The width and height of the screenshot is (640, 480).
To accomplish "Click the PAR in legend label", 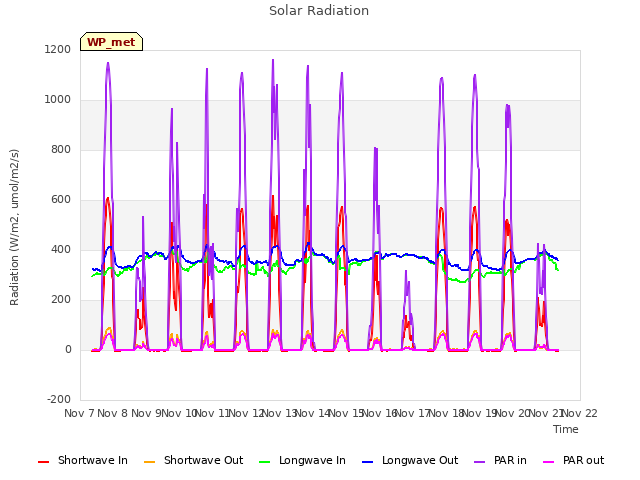I will [x=510, y=460].
